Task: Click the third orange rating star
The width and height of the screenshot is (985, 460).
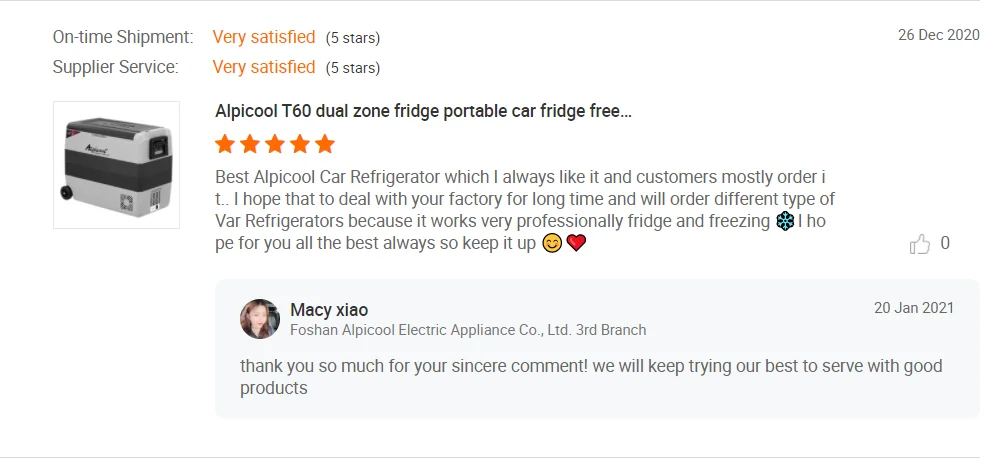Action: tap(275, 144)
